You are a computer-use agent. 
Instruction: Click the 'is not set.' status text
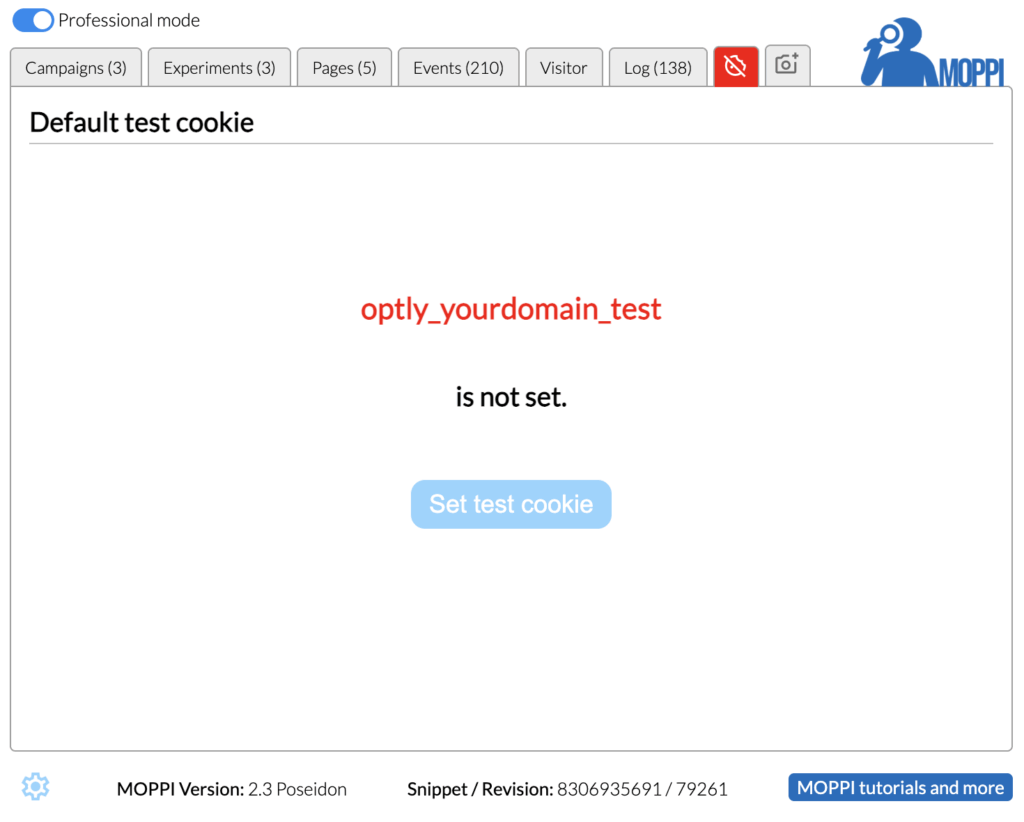pyautogui.click(x=511, y=397)
